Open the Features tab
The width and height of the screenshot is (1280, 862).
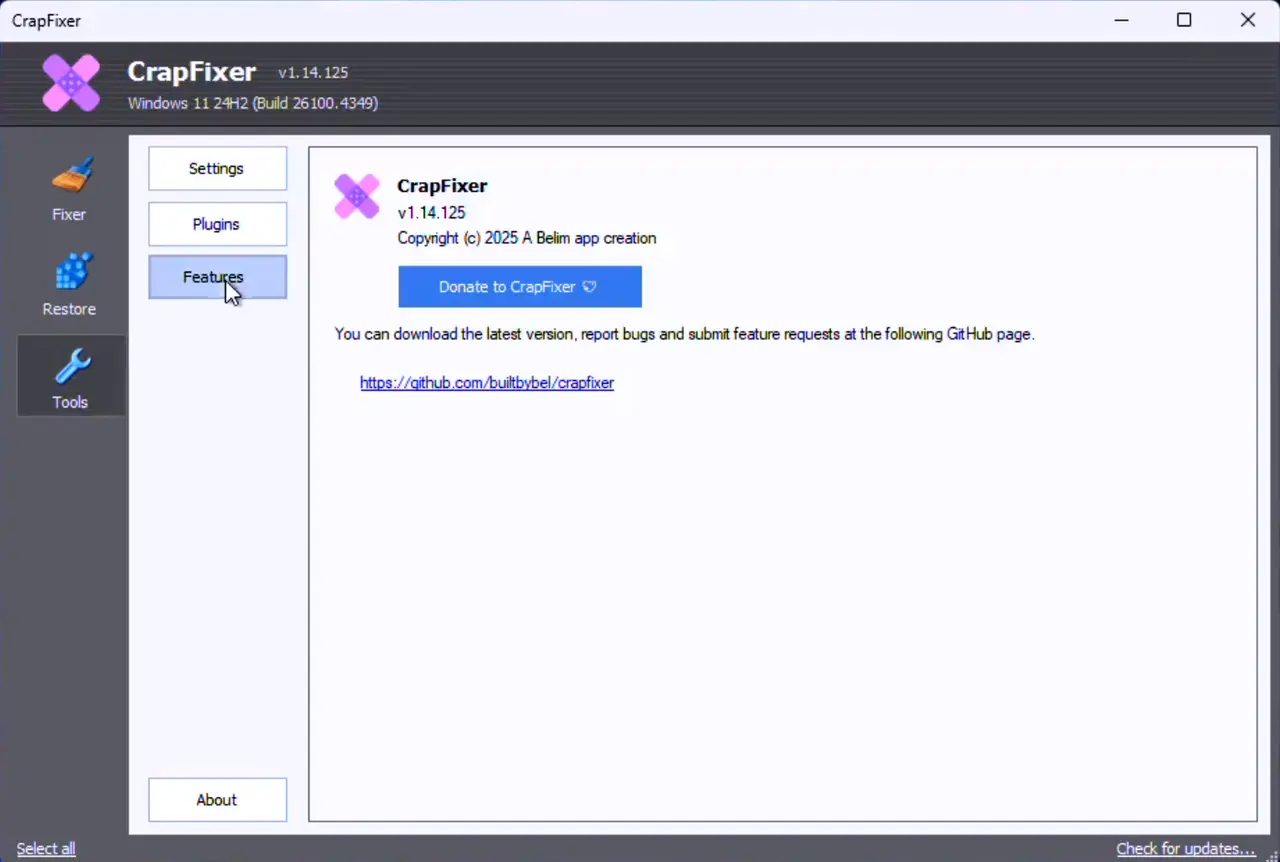point(218,277)
